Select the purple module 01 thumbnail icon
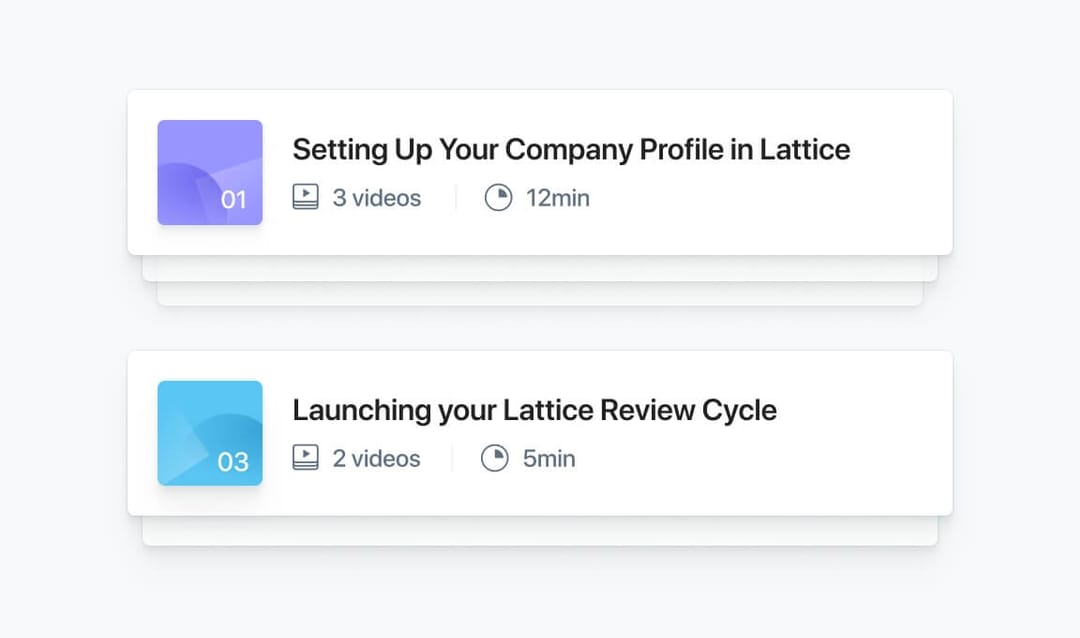 click(x=209, y=171)
